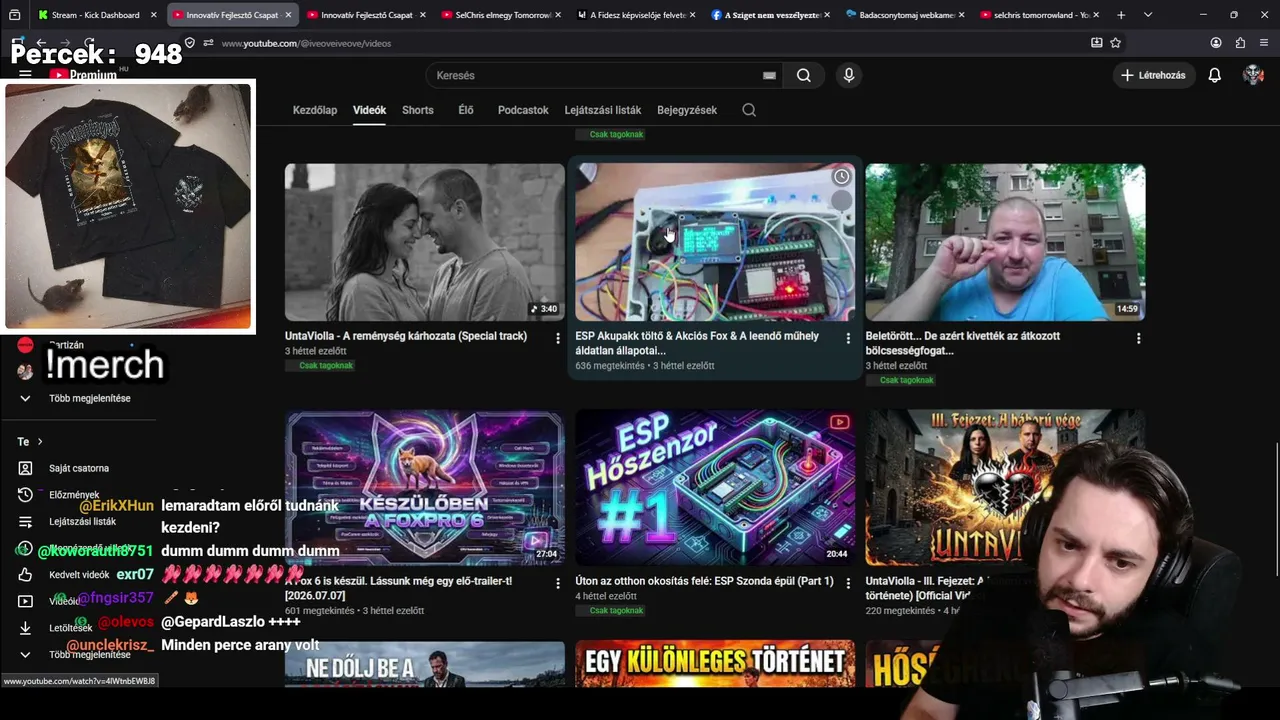Open the YouTube guide hamburger menu

25,75
